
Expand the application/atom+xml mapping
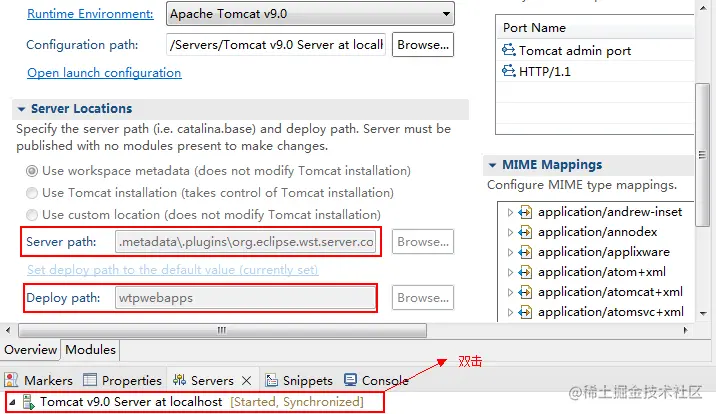510,273
